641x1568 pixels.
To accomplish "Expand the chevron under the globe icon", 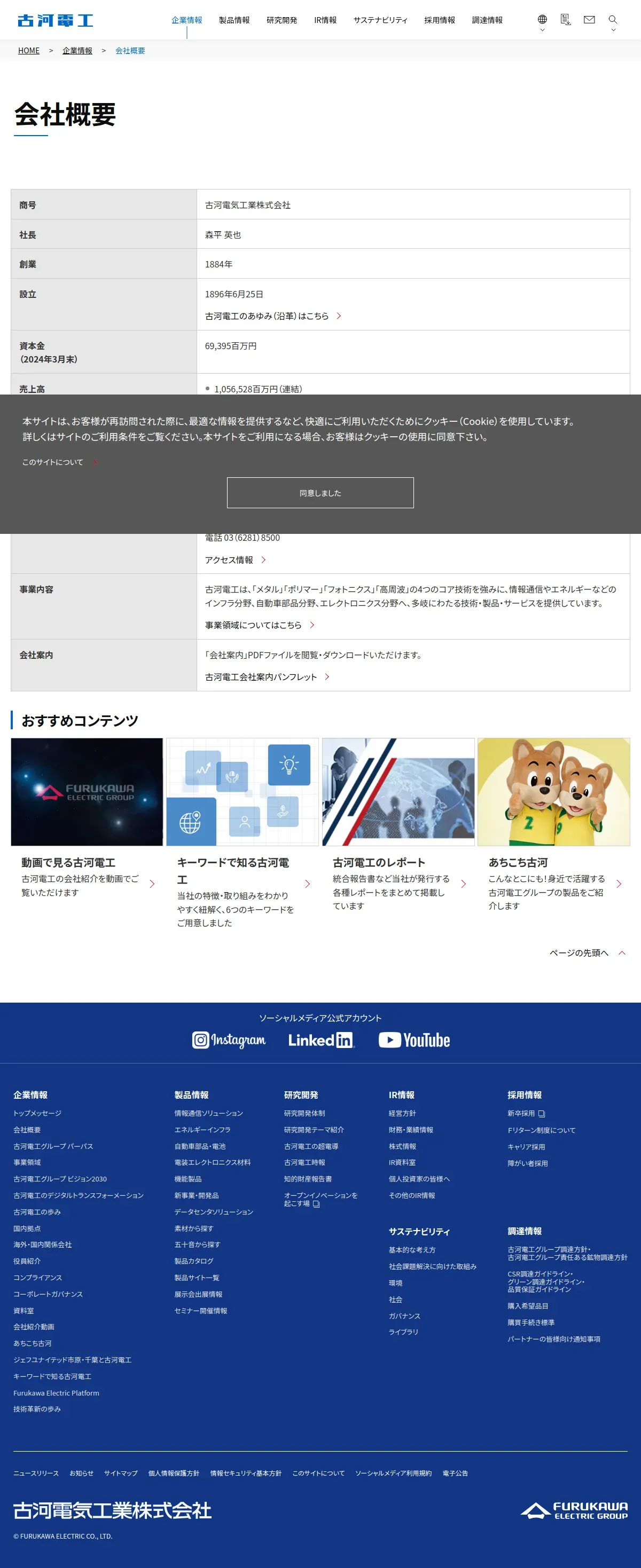I will coord(542,30).
